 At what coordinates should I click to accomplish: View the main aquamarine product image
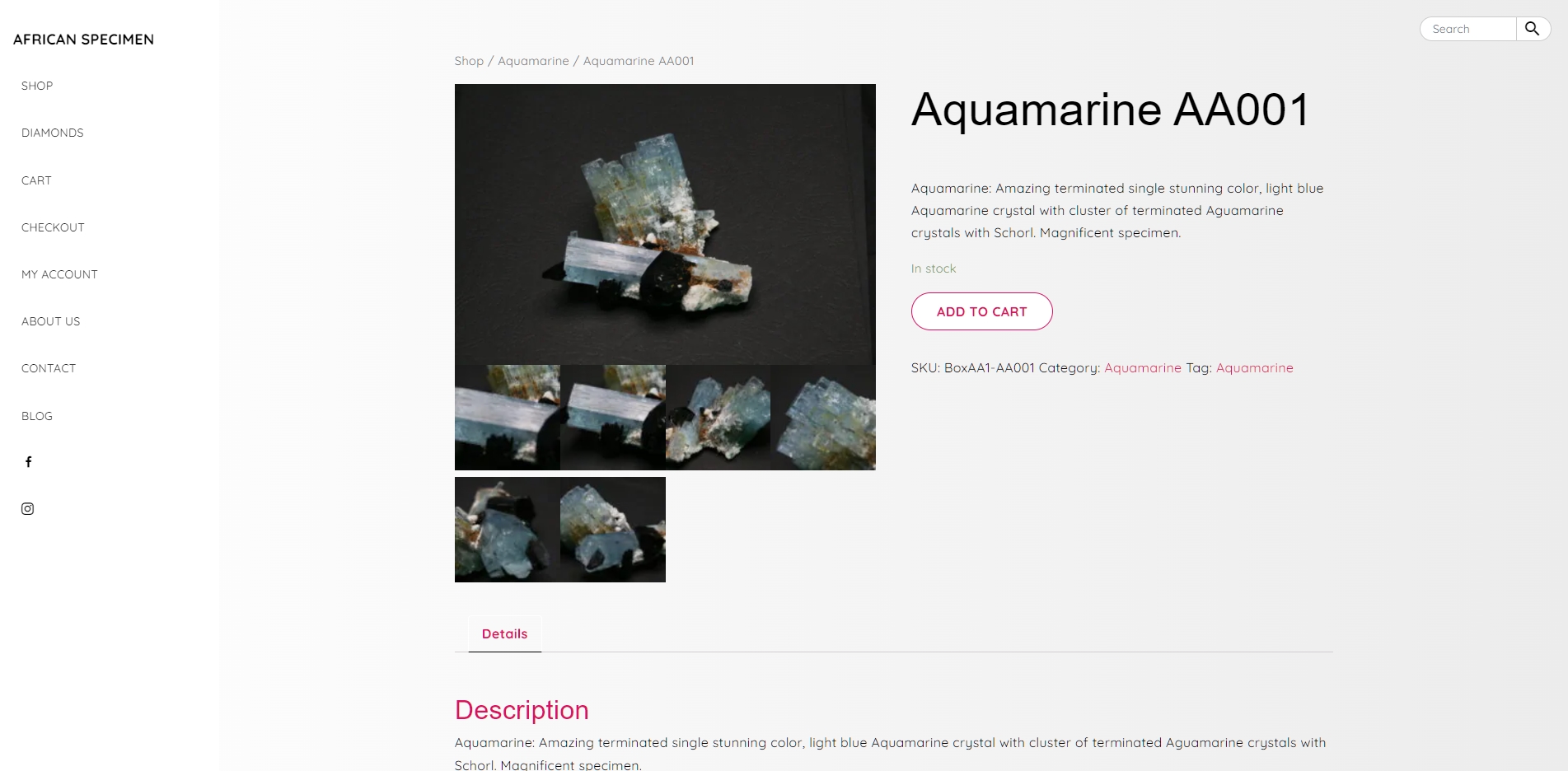(x=665, y=224)
